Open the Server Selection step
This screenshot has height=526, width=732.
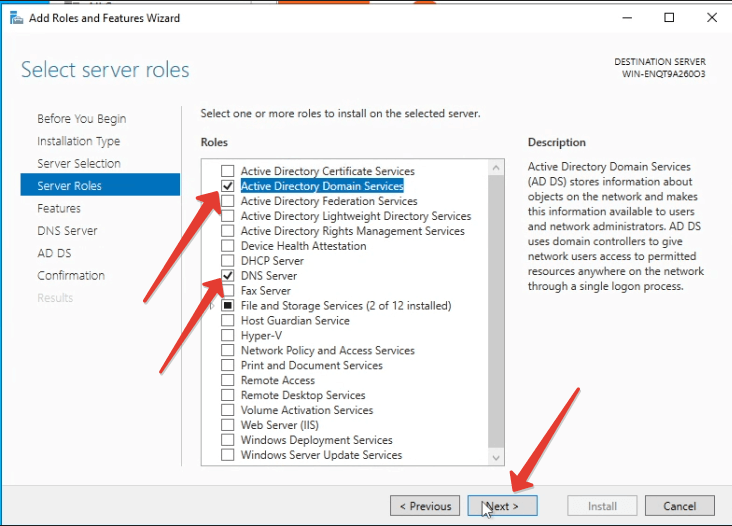pos(79,163)
